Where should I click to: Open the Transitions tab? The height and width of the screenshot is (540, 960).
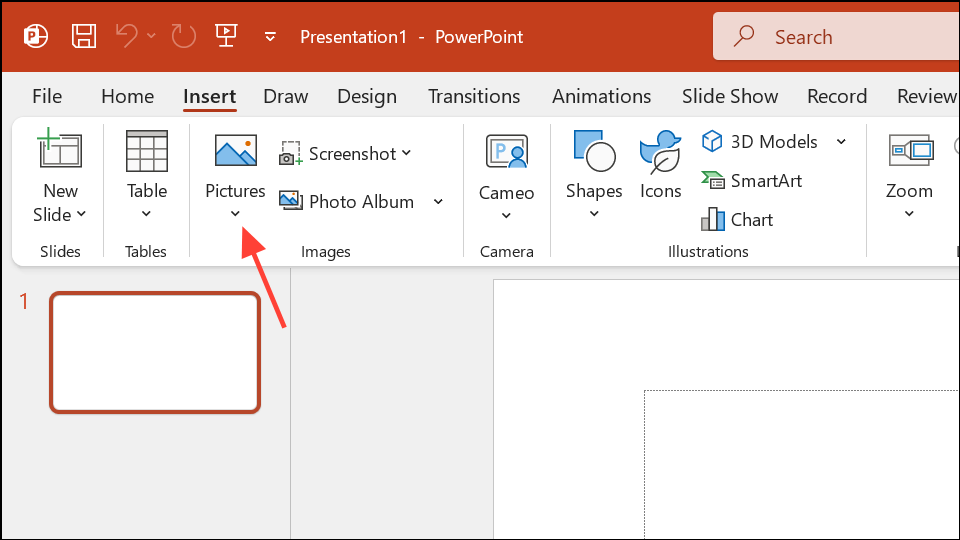pos(474,96)
